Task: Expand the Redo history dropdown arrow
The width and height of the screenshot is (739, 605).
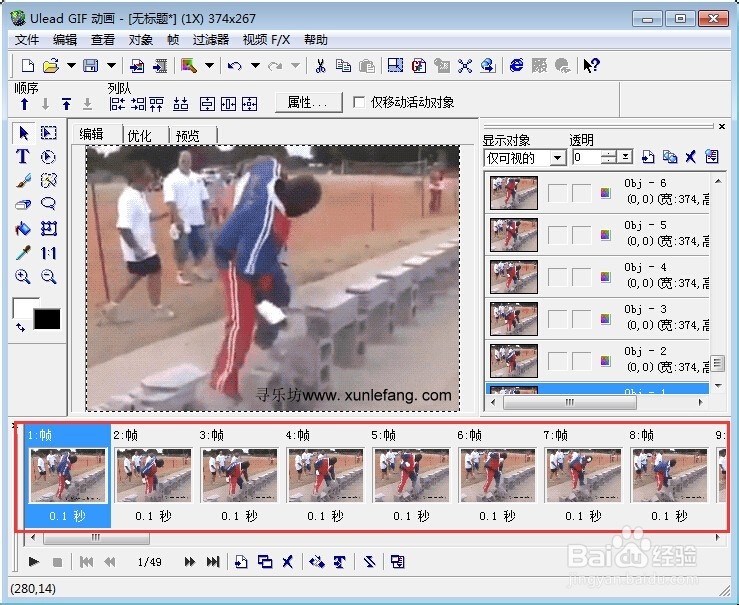Action: pos(295,65)
